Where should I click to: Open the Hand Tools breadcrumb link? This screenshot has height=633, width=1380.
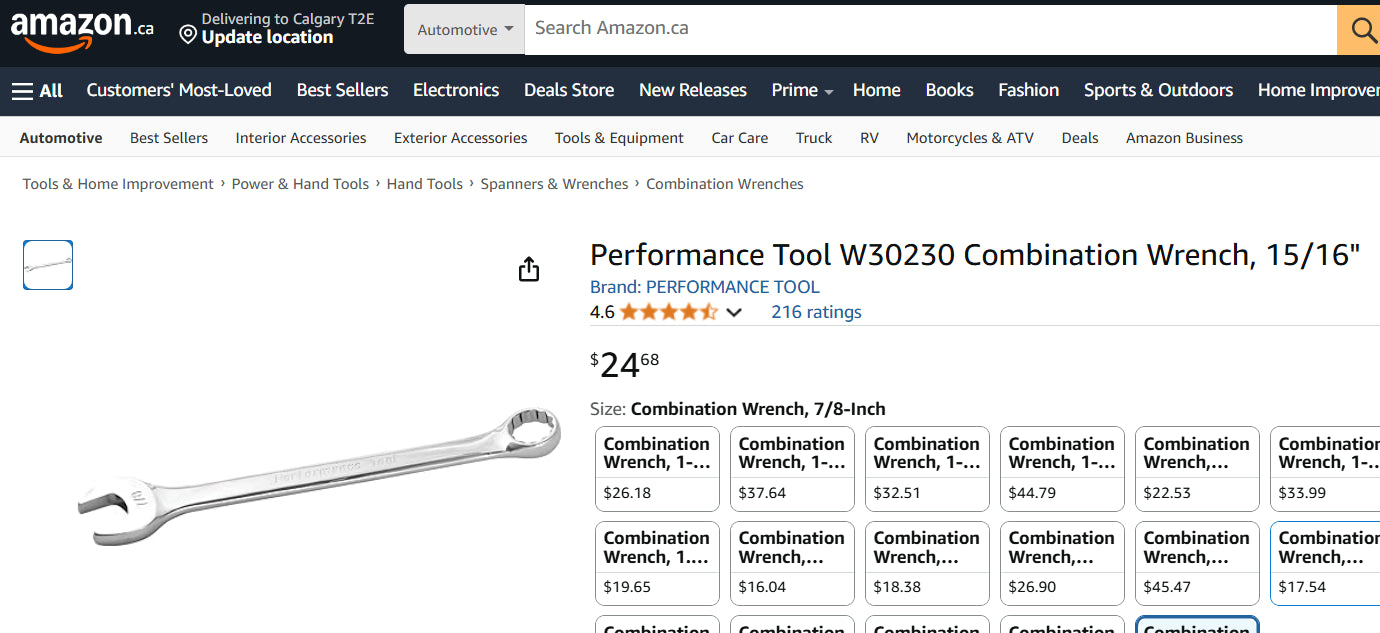click(x=424, y=184)
